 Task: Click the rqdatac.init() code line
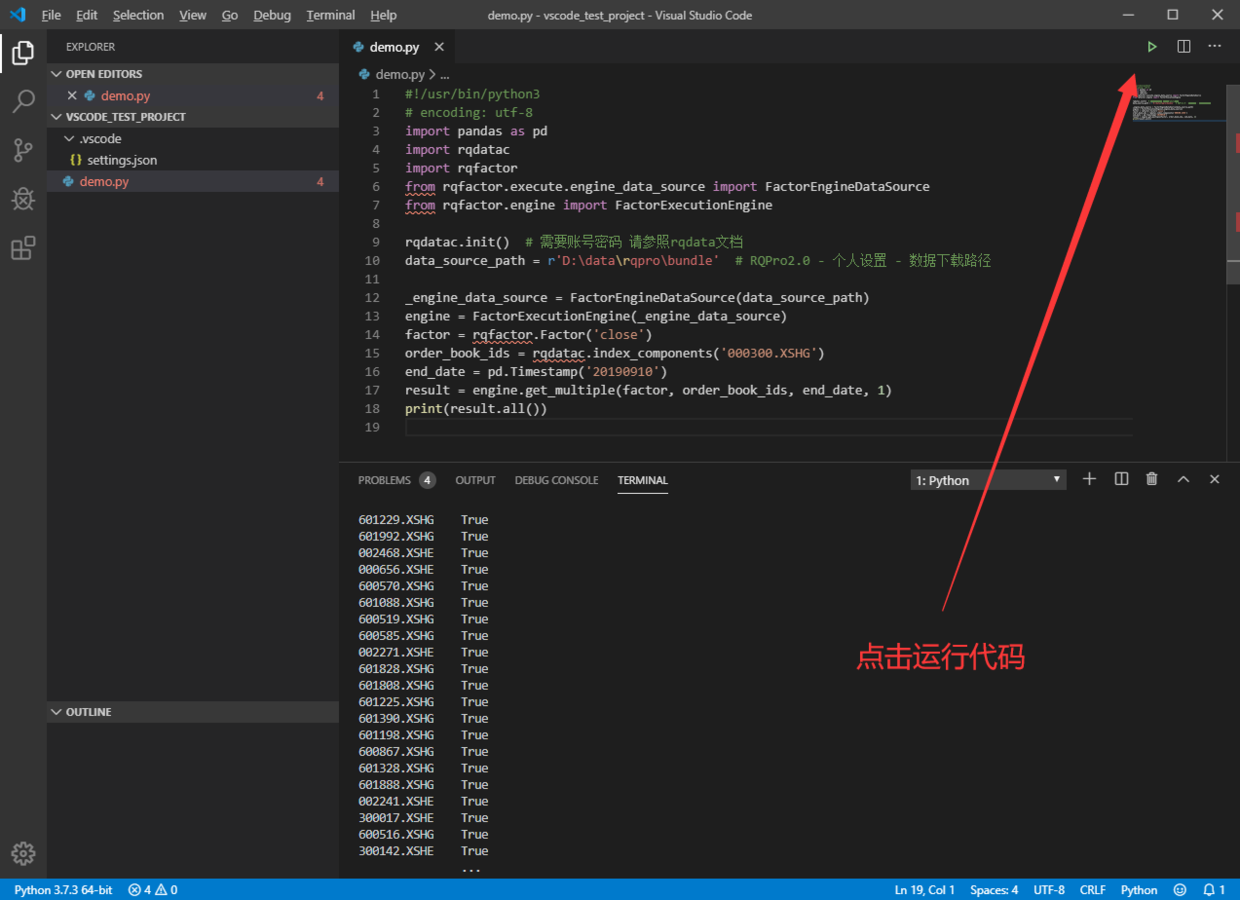[457, 242]
